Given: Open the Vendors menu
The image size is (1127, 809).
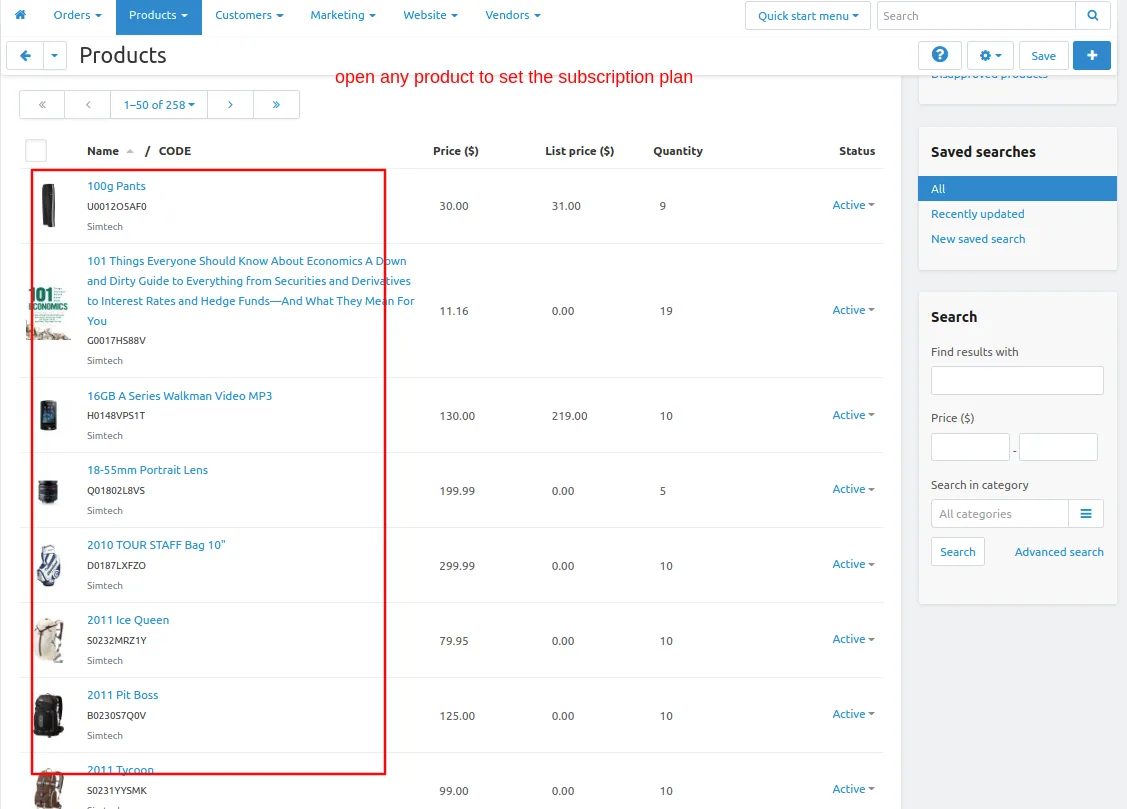Looking at the screenshot, I should (512, 15).
